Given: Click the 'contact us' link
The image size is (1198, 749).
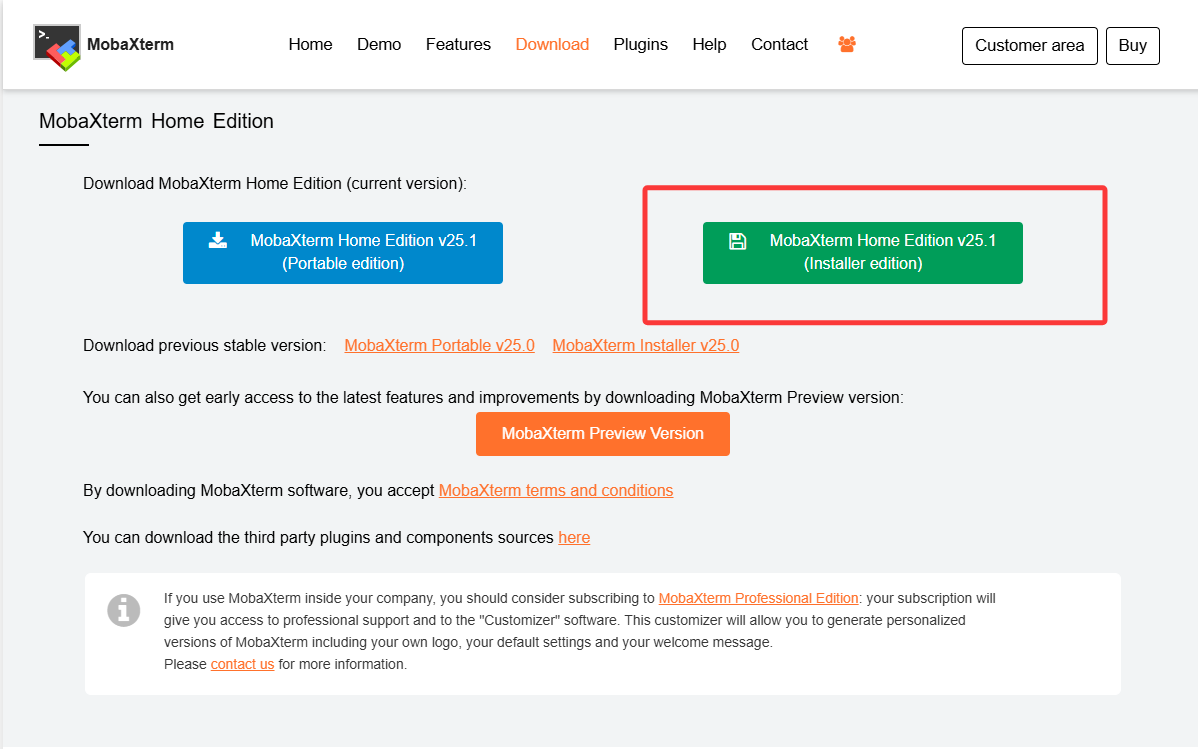Looking at the screenshot, I should tap(242, 664).
